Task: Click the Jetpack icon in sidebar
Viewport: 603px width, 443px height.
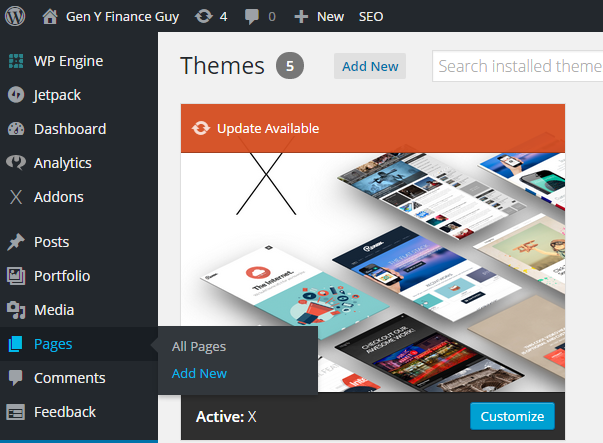Action: click(16, 95)
